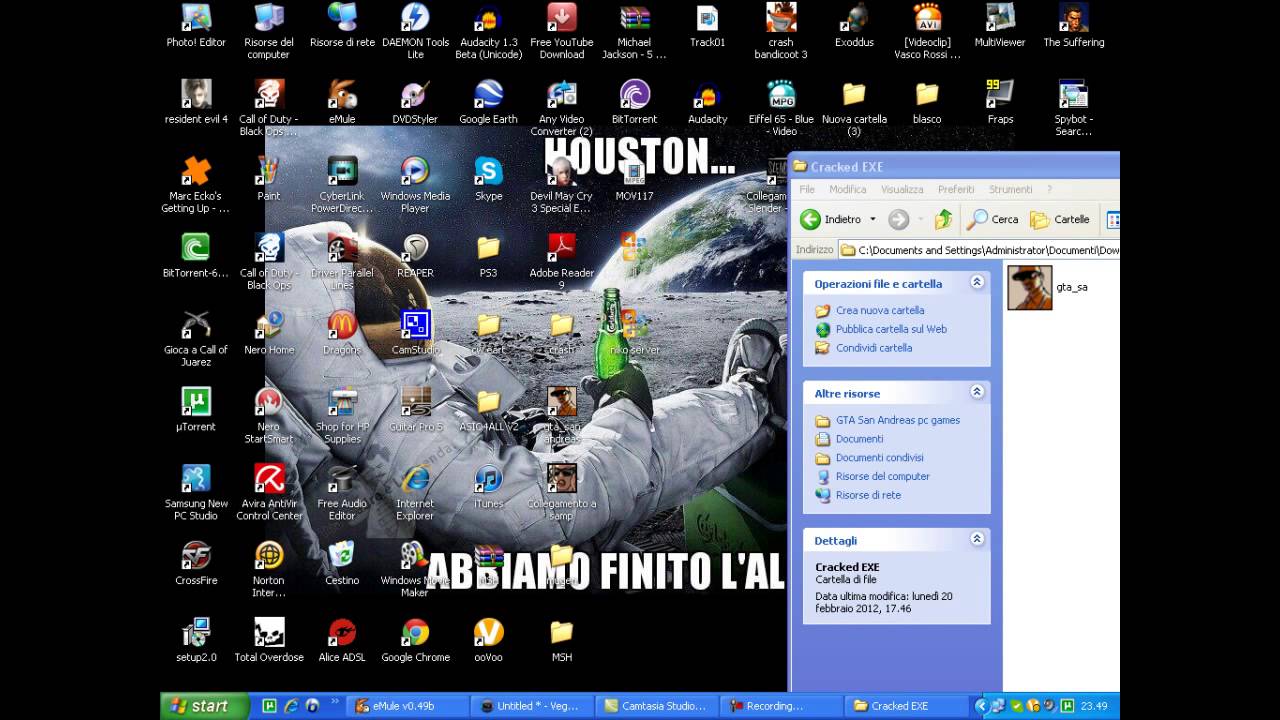Open GTA San Andreas pc games link

coord(898,420)
